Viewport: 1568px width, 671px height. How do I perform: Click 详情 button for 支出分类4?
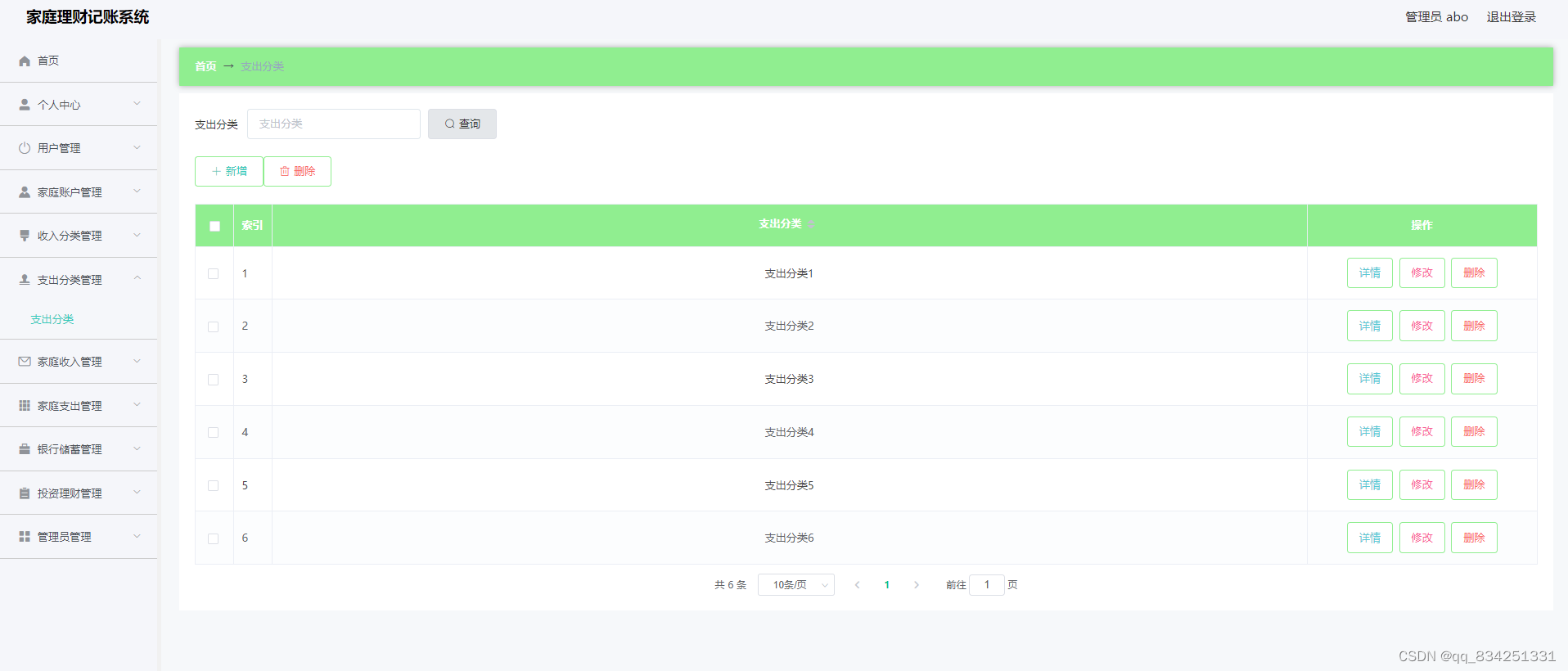click(1370, 432)
